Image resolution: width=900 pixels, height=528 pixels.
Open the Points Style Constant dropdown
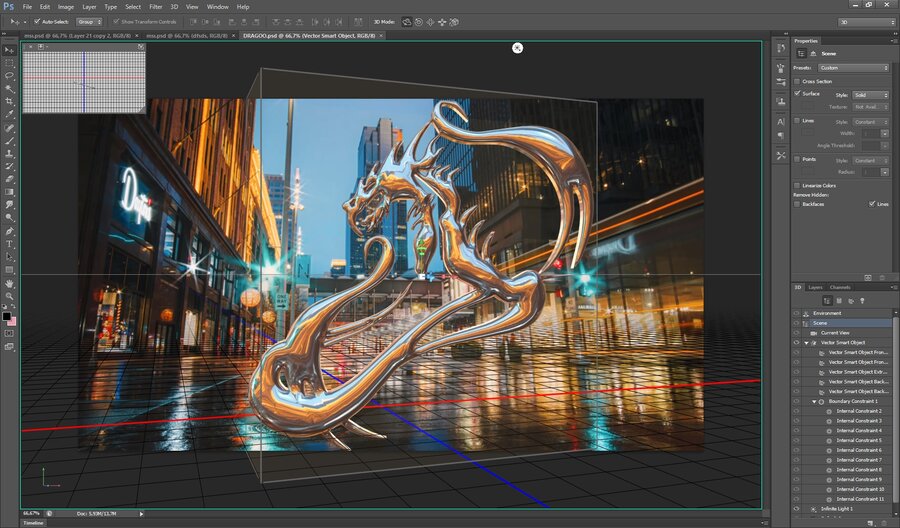tap(870, 160)
